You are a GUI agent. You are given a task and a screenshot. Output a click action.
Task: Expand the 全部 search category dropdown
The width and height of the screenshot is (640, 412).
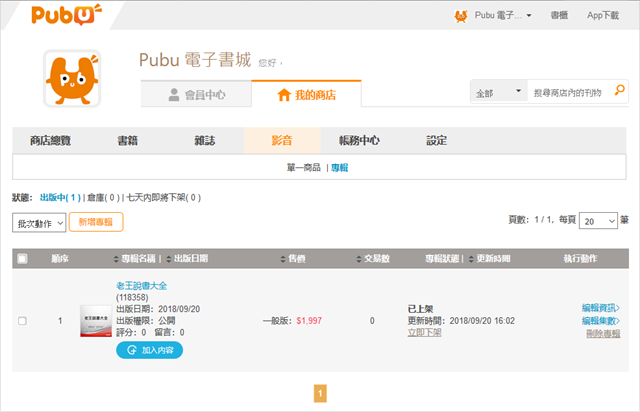[x=498, y=92]
